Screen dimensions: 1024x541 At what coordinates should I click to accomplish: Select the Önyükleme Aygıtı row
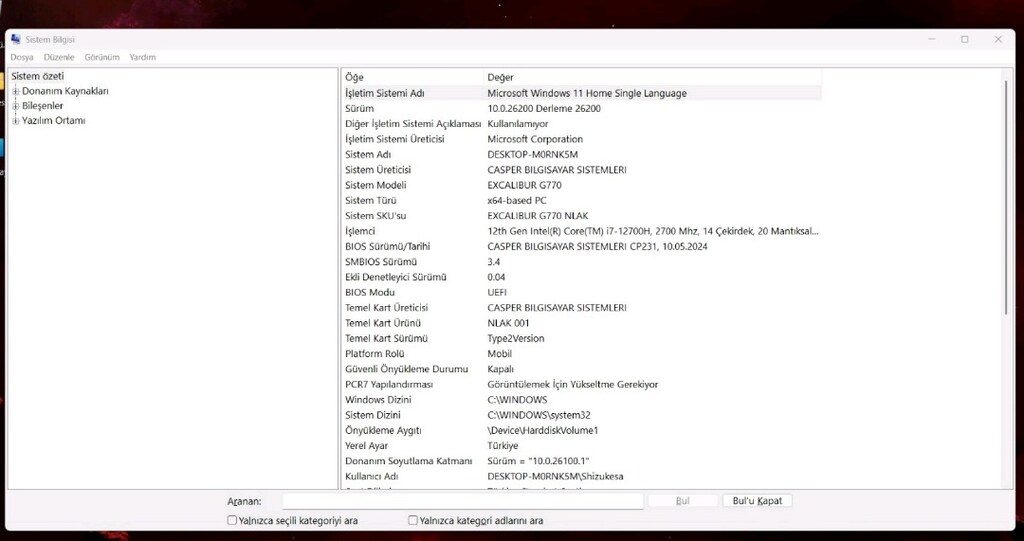point(581,431)
